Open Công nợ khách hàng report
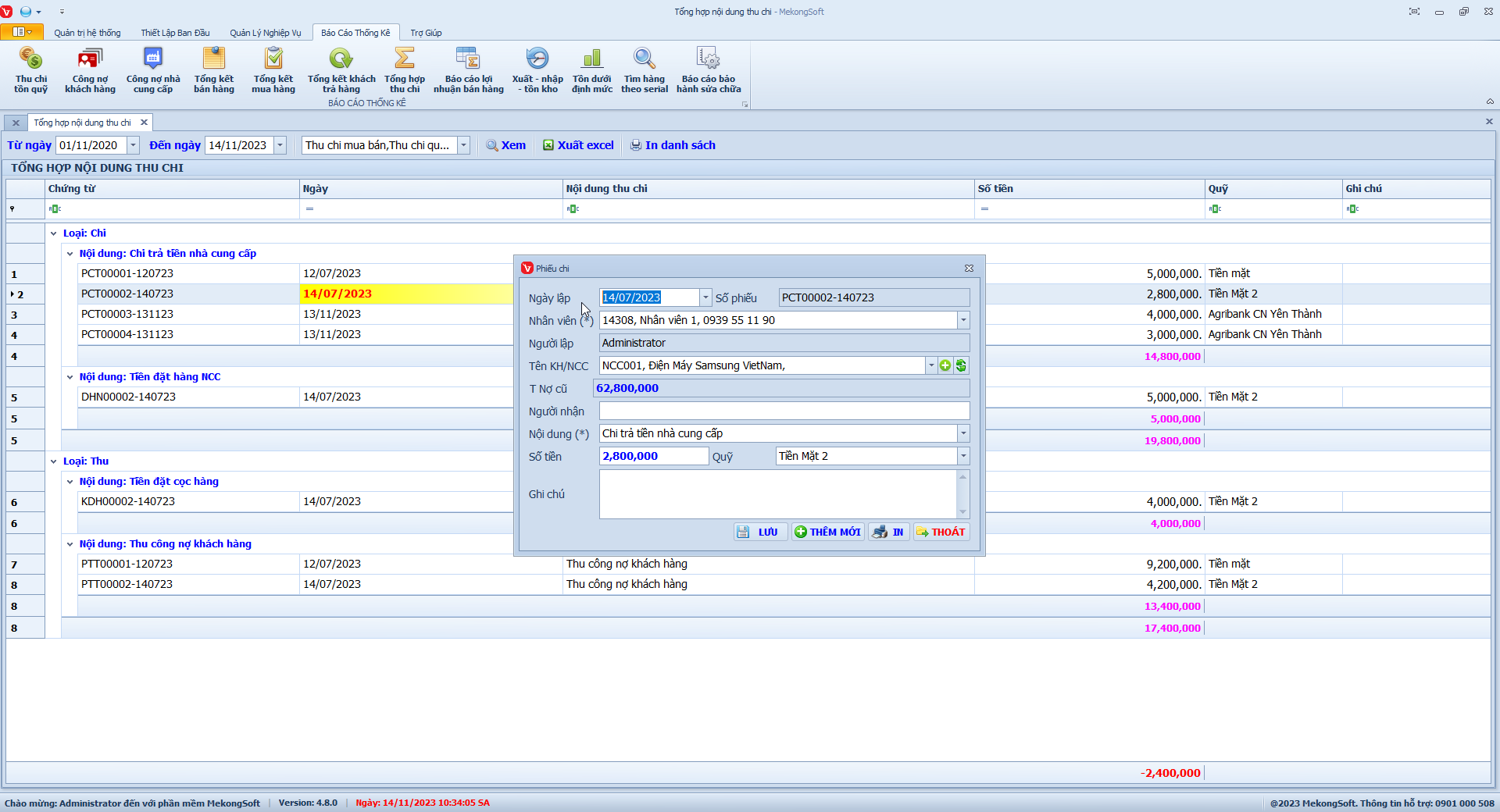1500x812 pixels. pos(90,69)
